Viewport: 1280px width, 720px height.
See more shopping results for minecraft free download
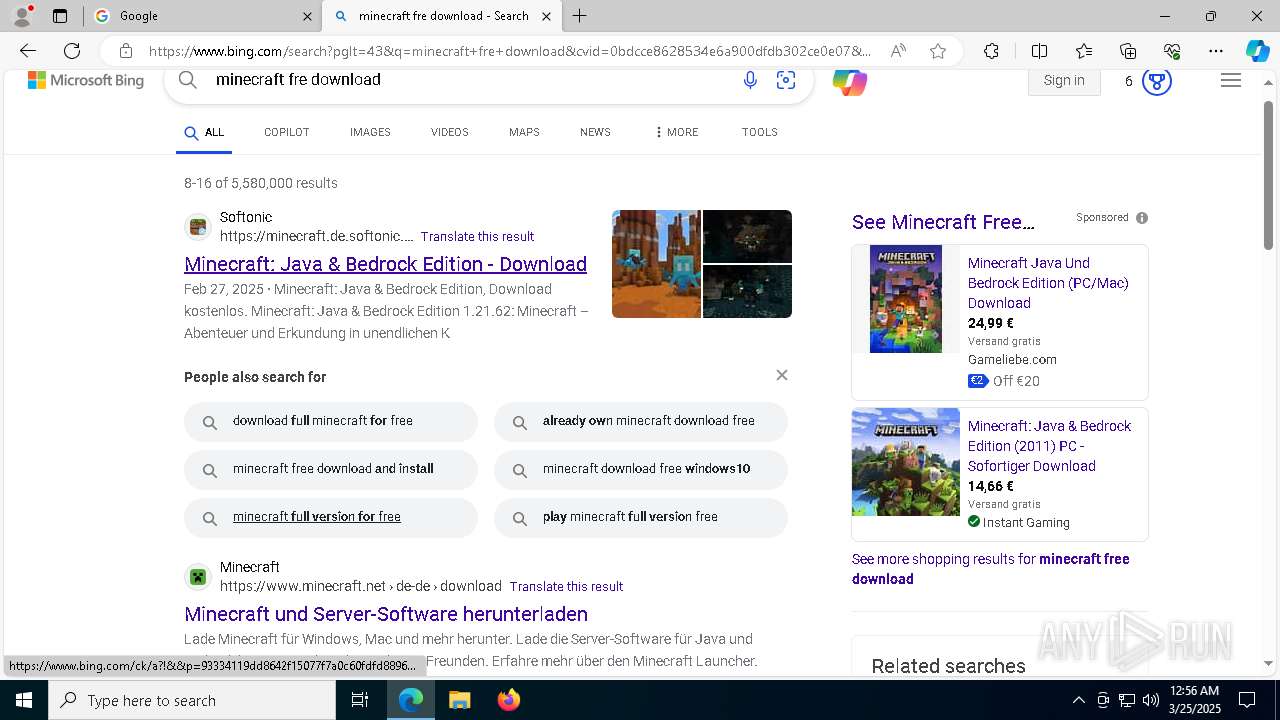[990, 569]
